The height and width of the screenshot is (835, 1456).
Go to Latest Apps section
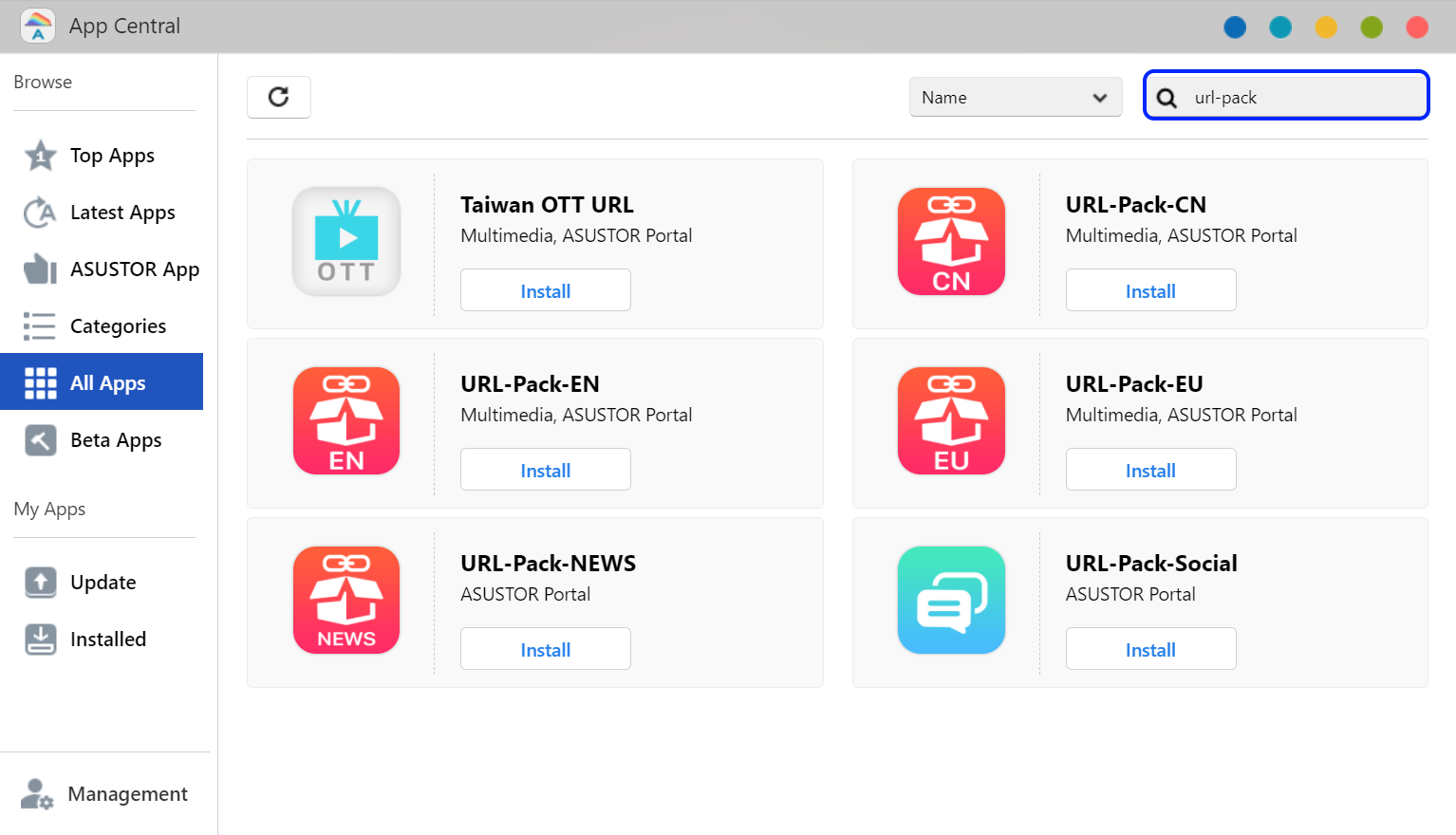coord(102,212)
